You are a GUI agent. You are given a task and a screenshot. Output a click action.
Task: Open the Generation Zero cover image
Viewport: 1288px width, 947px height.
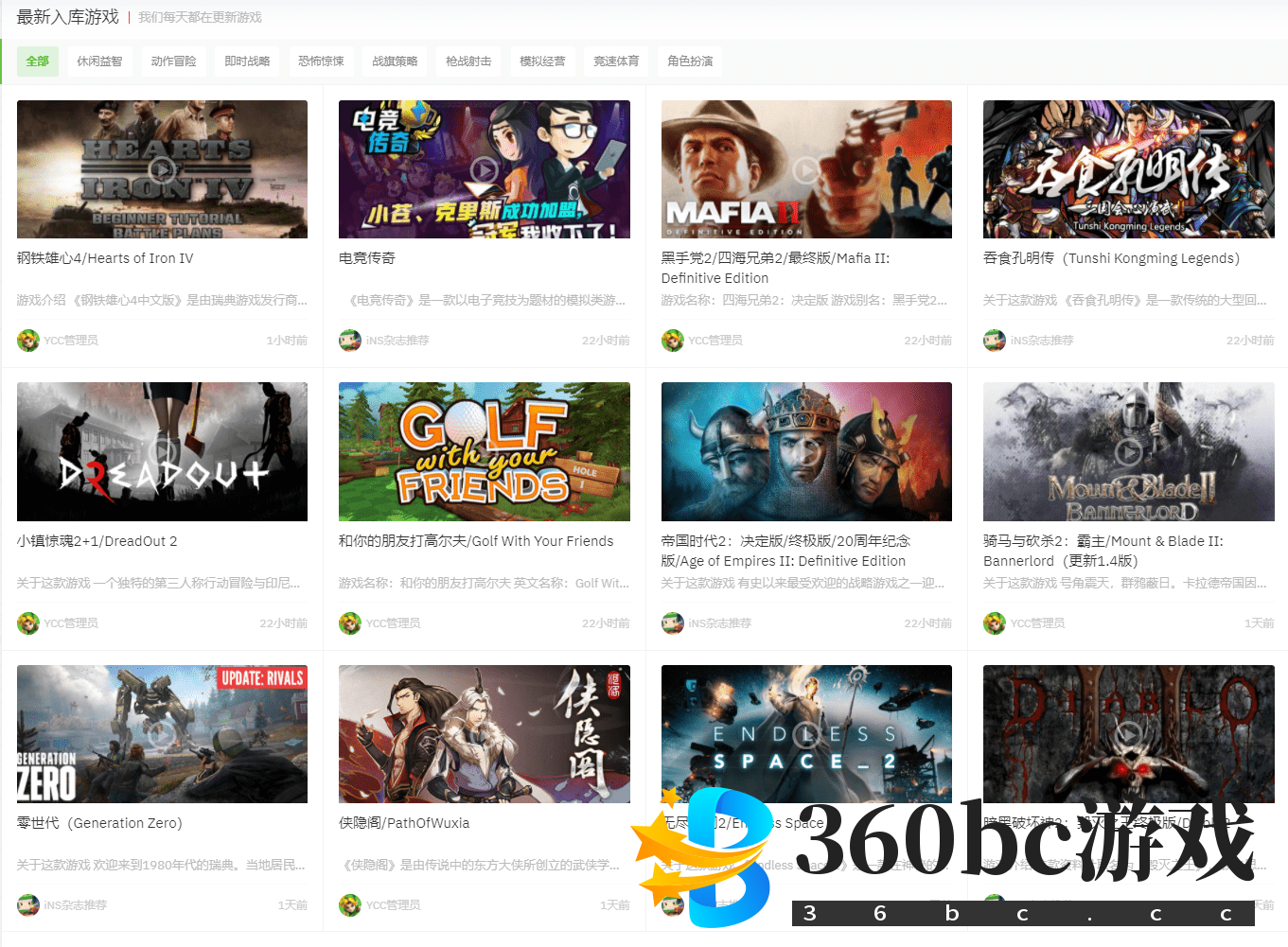coord(162,734)
